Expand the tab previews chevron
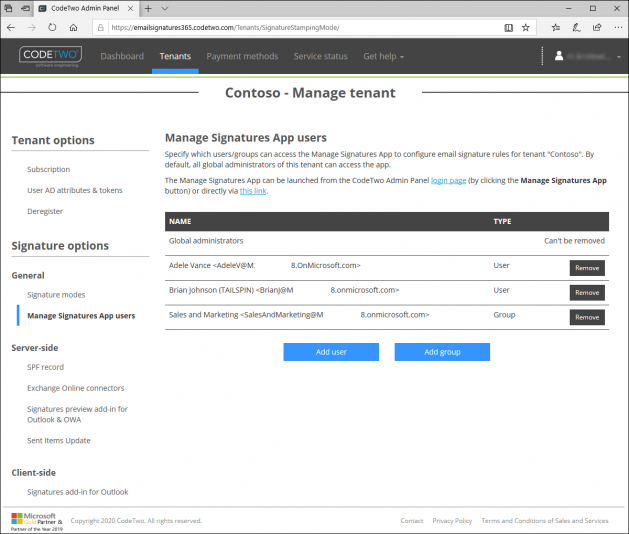The height and width of the screenshot is (534, 629). [165, 8]
